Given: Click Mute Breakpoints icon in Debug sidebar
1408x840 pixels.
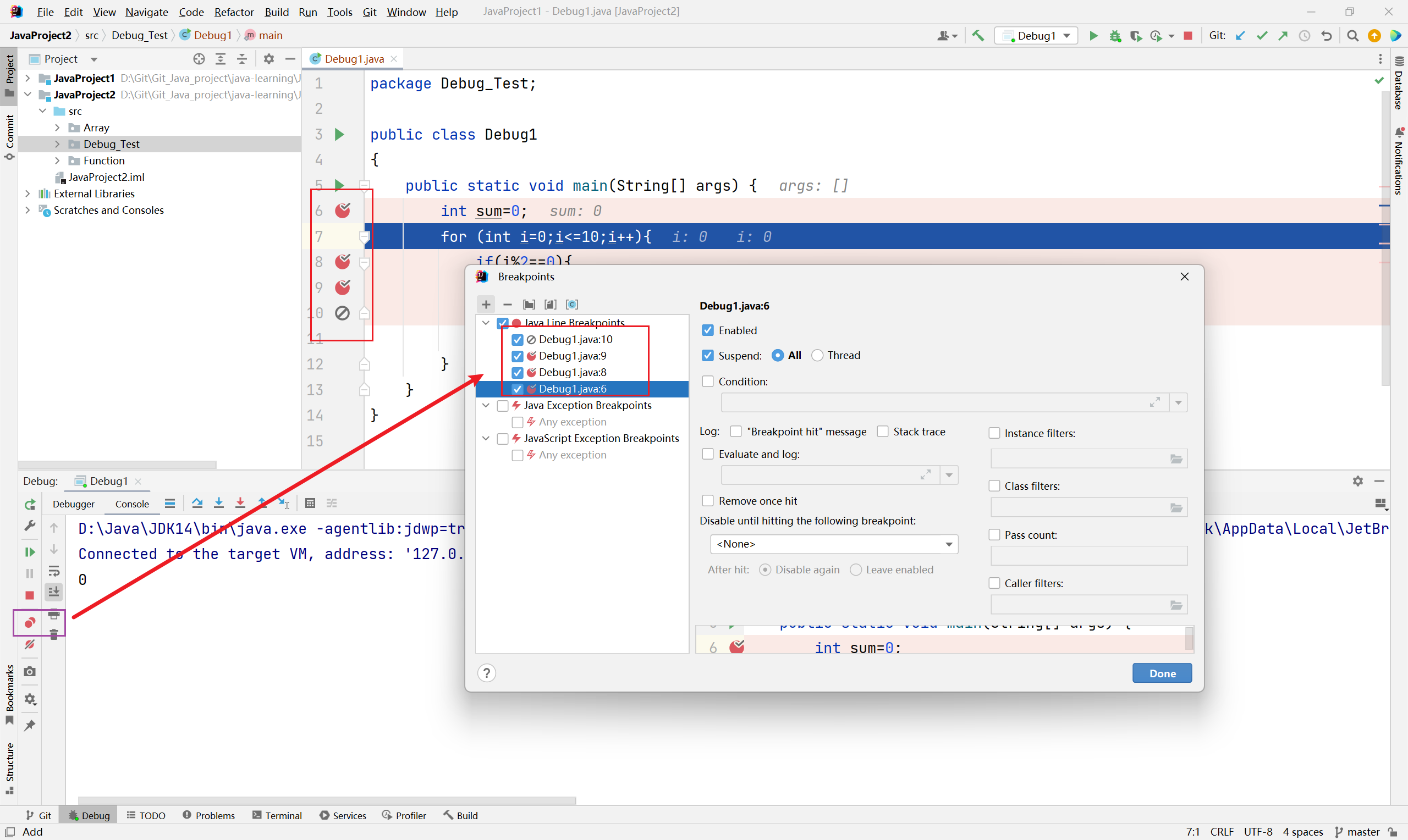Looking at the screenshot, I should click(x=30, y=644).
